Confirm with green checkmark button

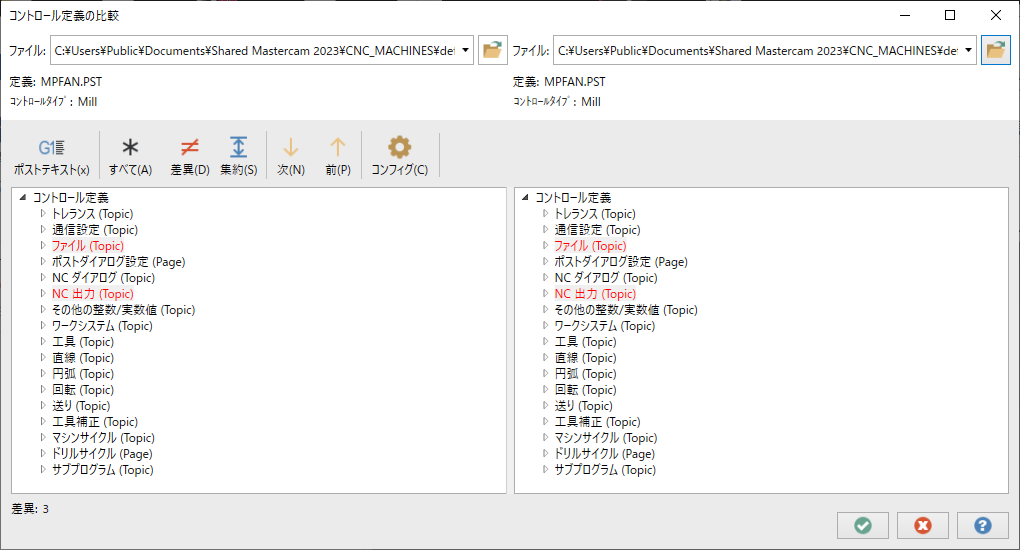pos(863,525)
